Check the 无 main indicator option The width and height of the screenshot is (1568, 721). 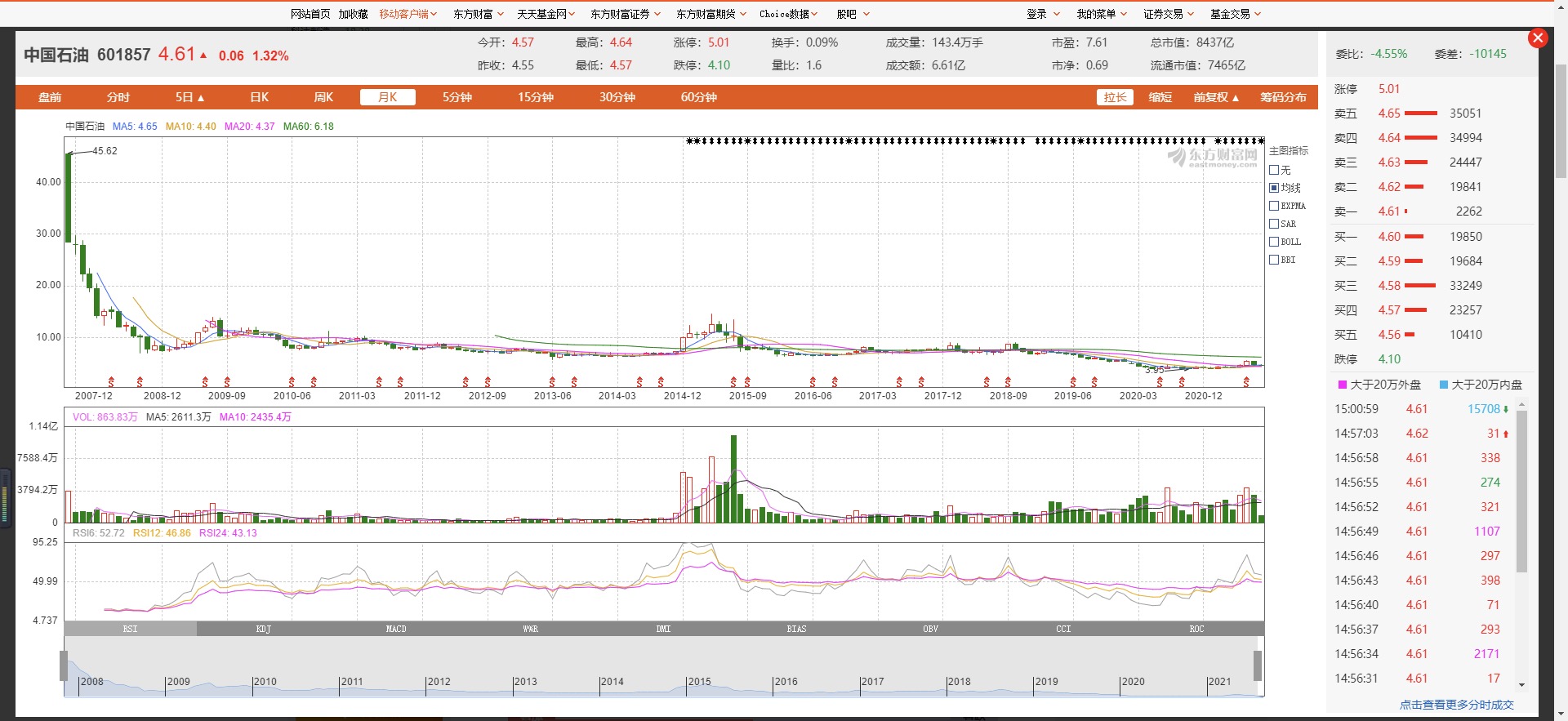pyautogui.click(x=1274, y=170)
